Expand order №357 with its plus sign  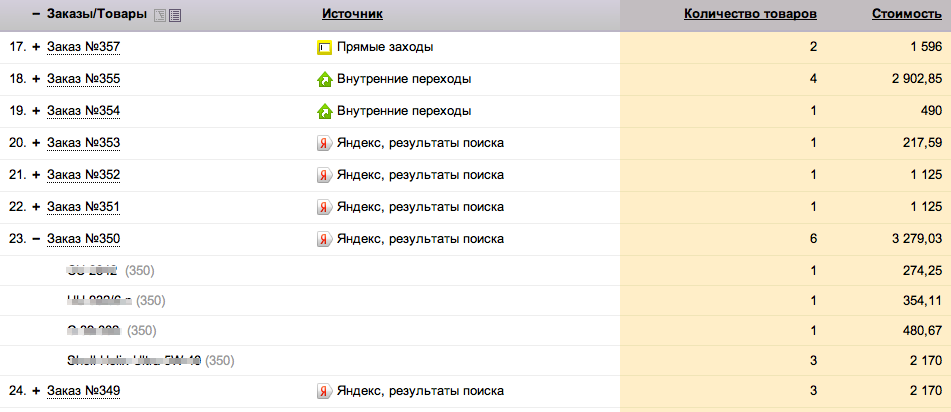[36, 47]
